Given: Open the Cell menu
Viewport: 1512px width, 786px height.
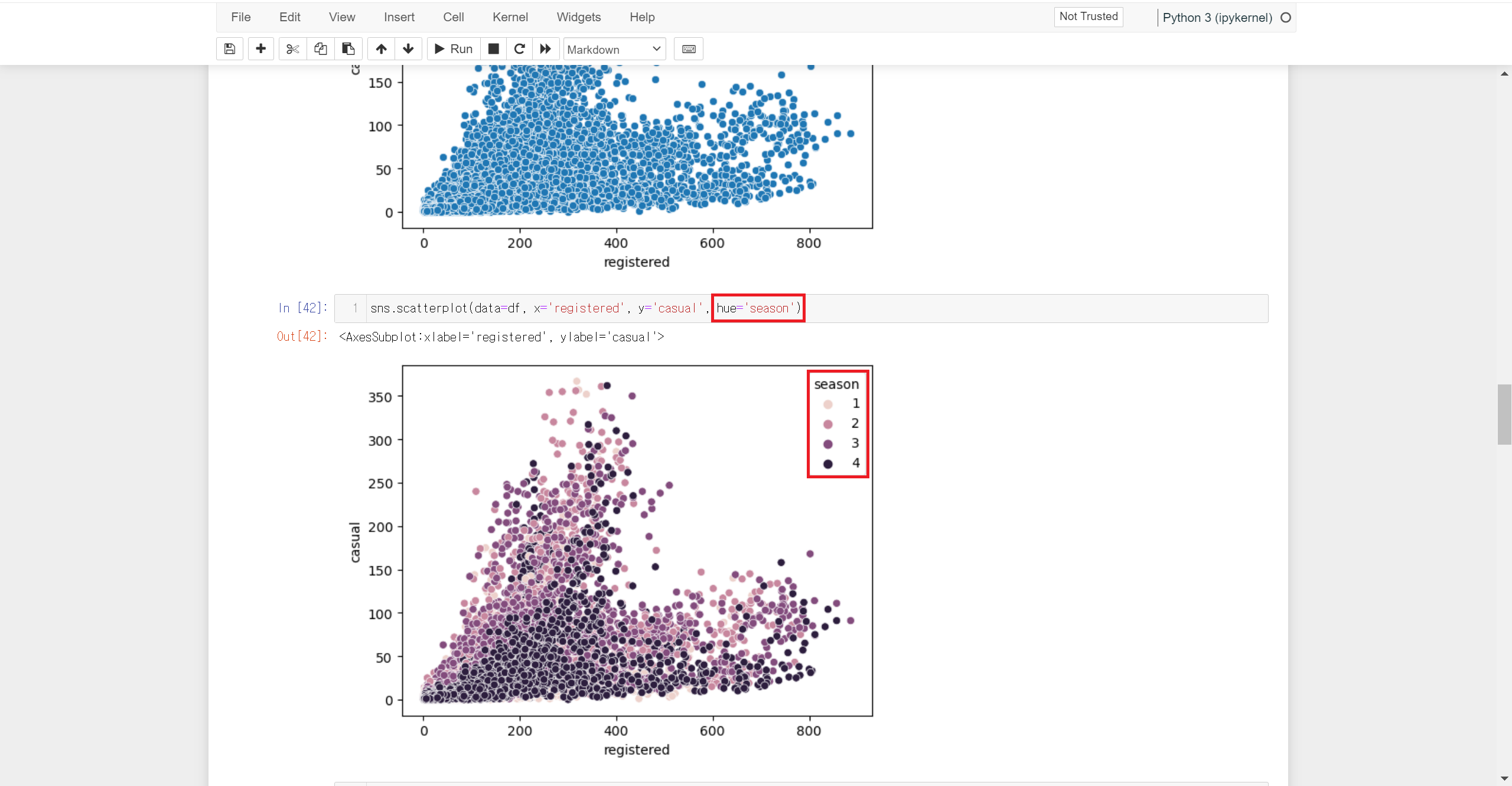Looking at the screenshot, I should coord(453,17).
